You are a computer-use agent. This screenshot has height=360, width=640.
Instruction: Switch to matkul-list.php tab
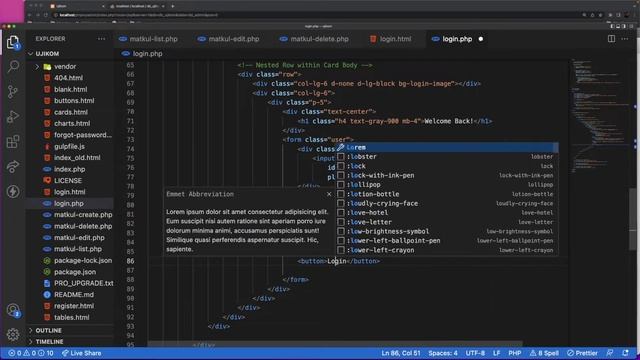pos(148,39)
